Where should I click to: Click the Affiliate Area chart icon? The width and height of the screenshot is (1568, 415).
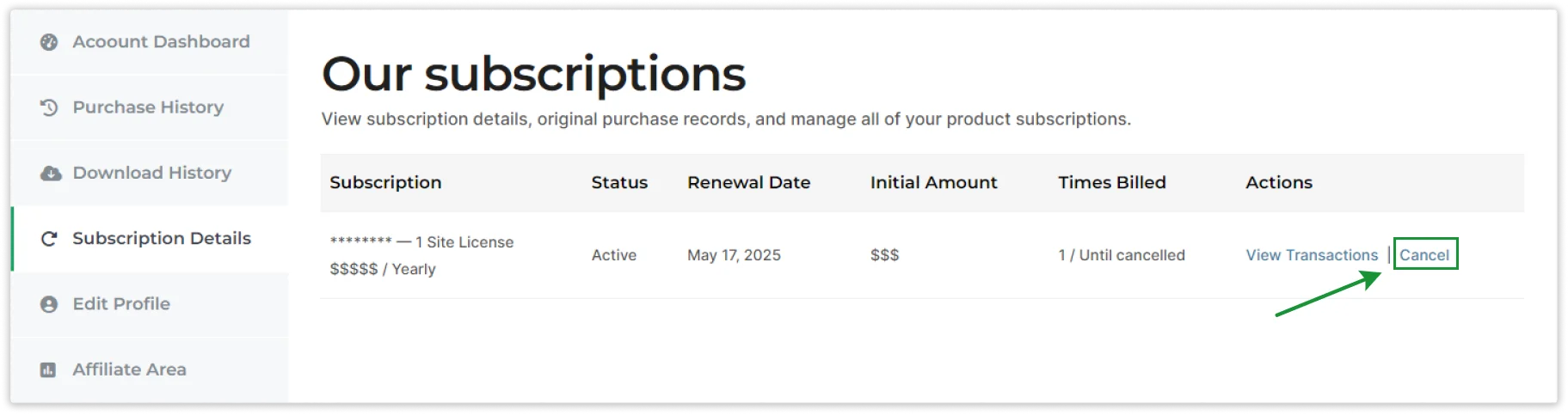[48, 370]
